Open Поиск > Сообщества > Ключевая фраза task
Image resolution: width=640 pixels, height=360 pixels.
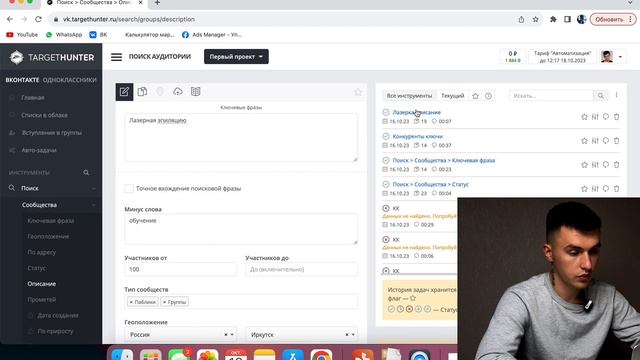pos(444,160)
